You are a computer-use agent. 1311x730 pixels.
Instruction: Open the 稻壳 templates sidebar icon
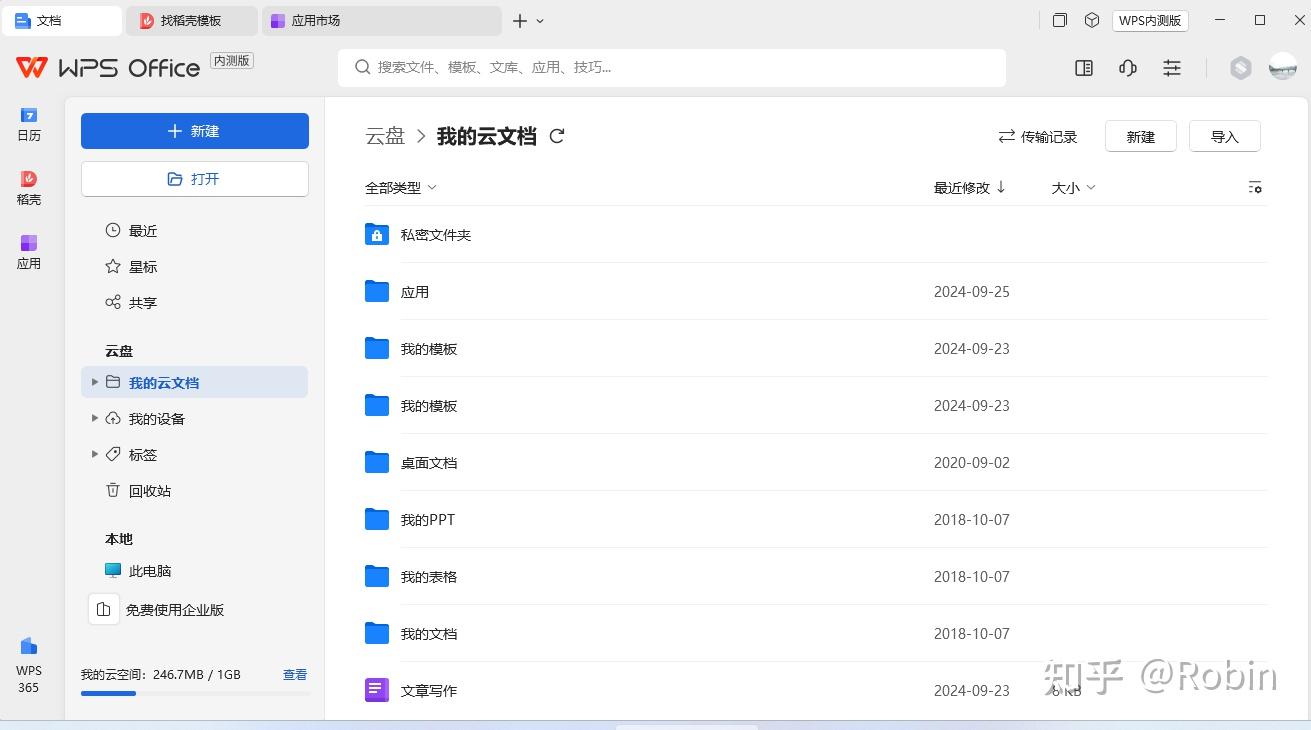click(29, 186)
